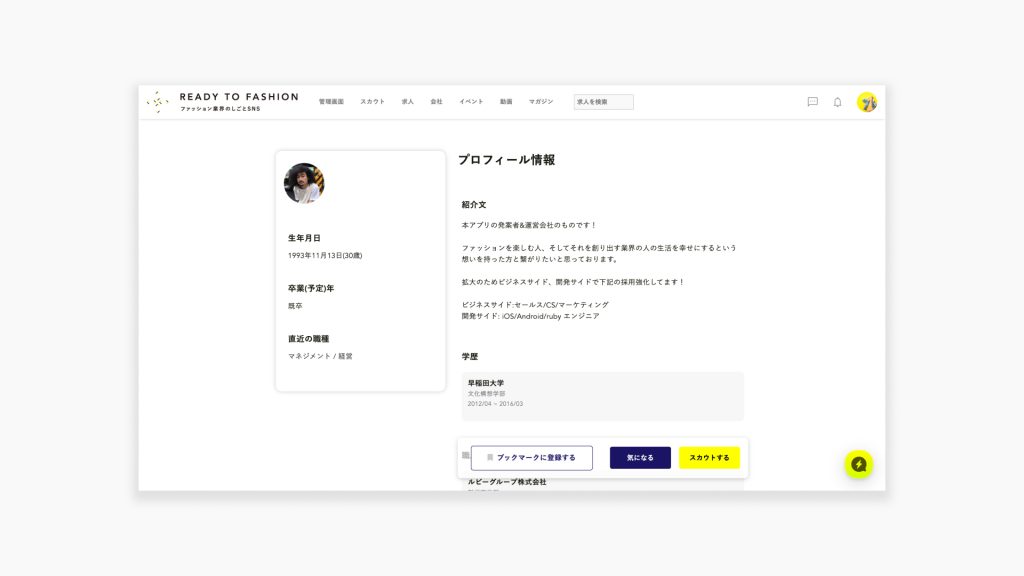1024x576 pixels.
Task: Focus the 求人を検索 search field
Action: (603, 102)
